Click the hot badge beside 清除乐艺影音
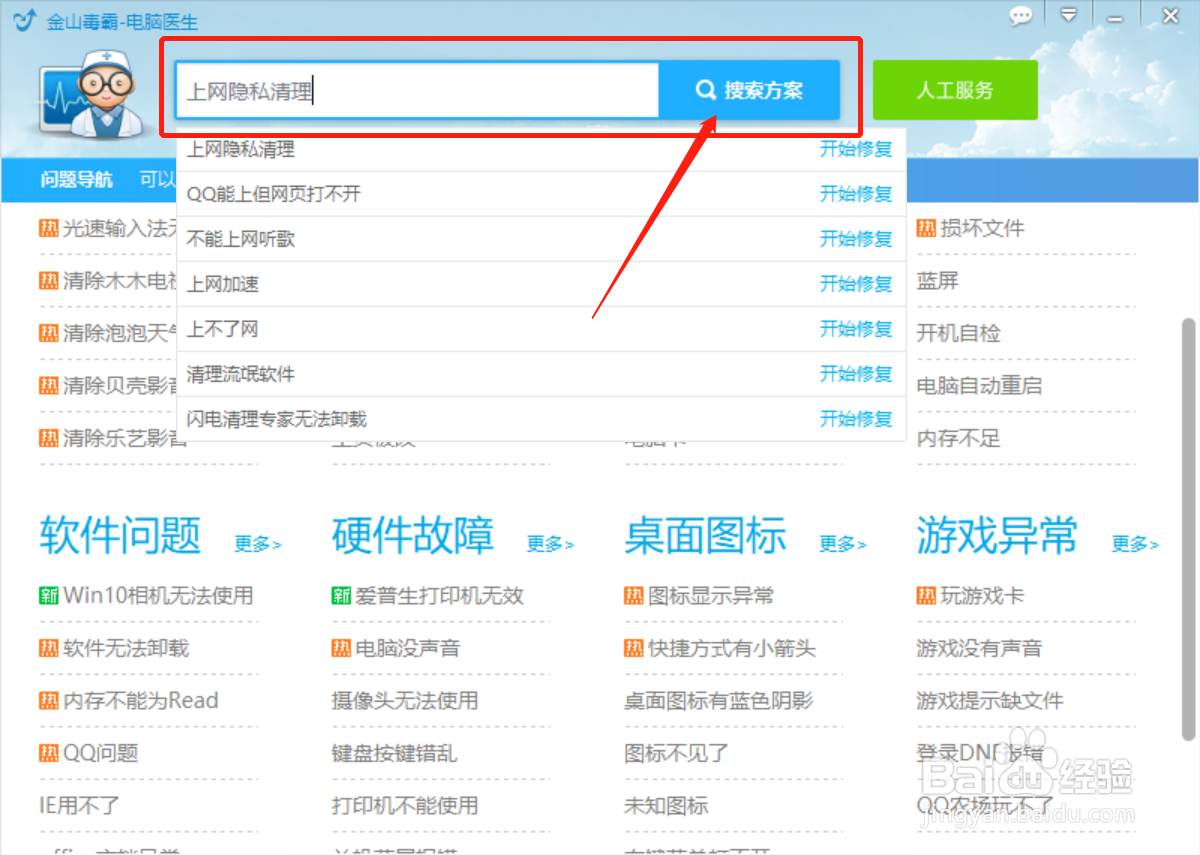Image resolution: width=1200 pixels, height=855 pixels. click(x=49, y=438)
